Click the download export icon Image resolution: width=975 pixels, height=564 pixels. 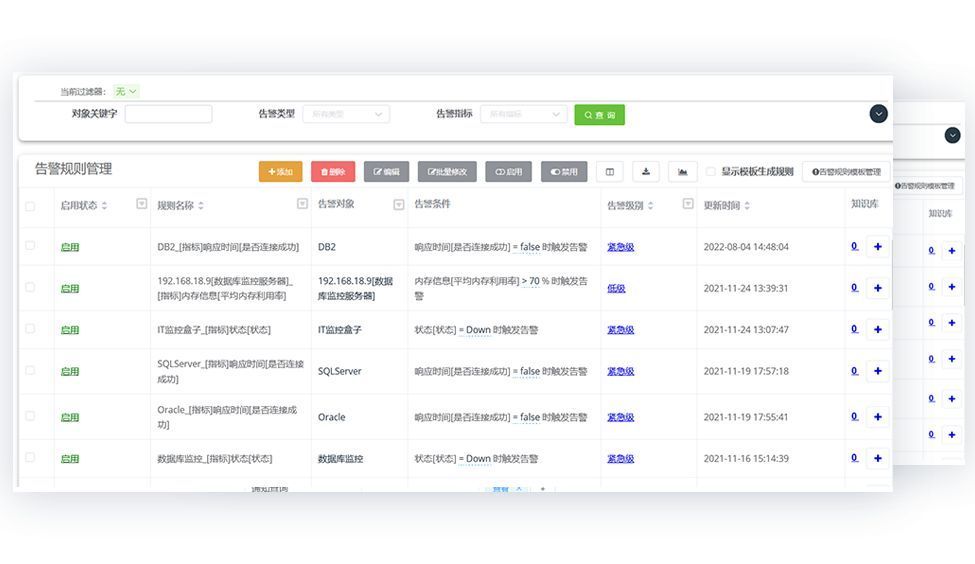click(646, 172)
